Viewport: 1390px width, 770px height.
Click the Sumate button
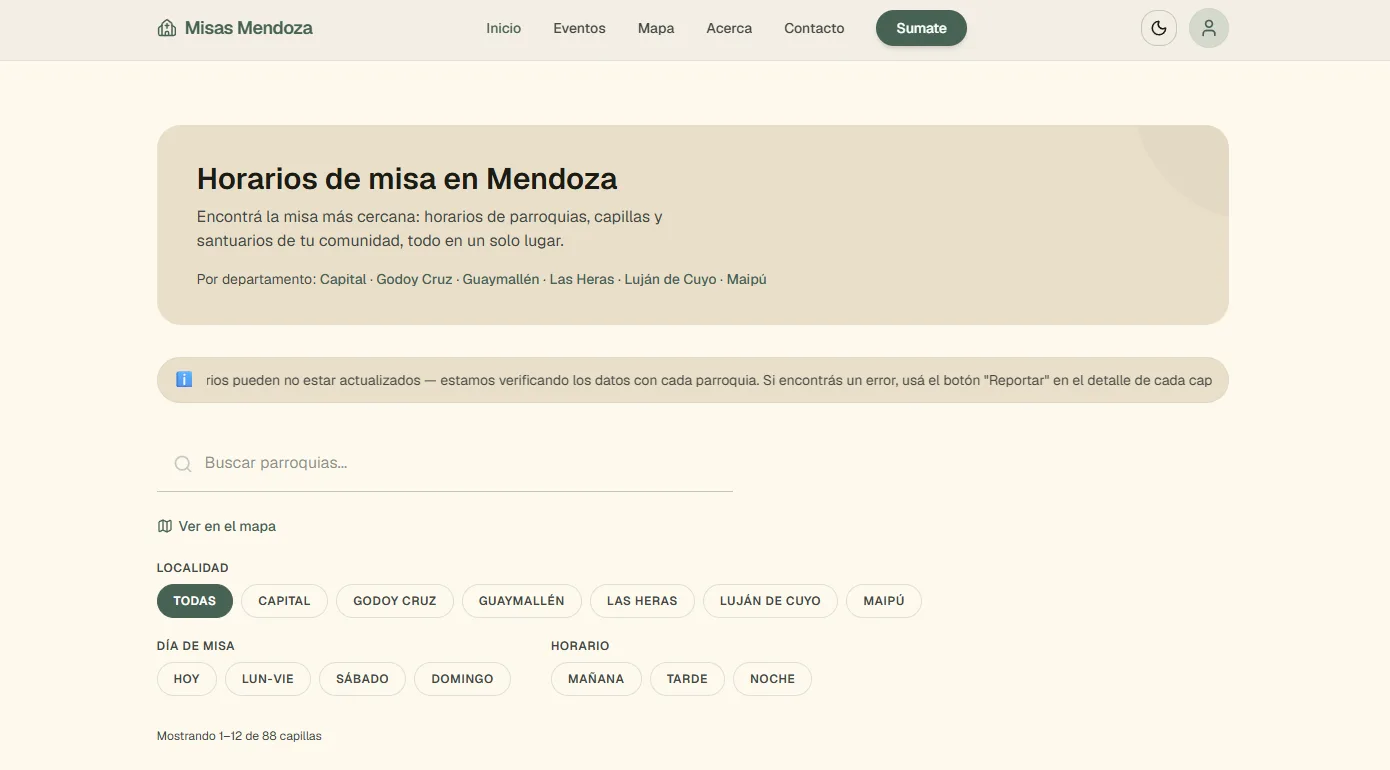(x=921, y=28)
